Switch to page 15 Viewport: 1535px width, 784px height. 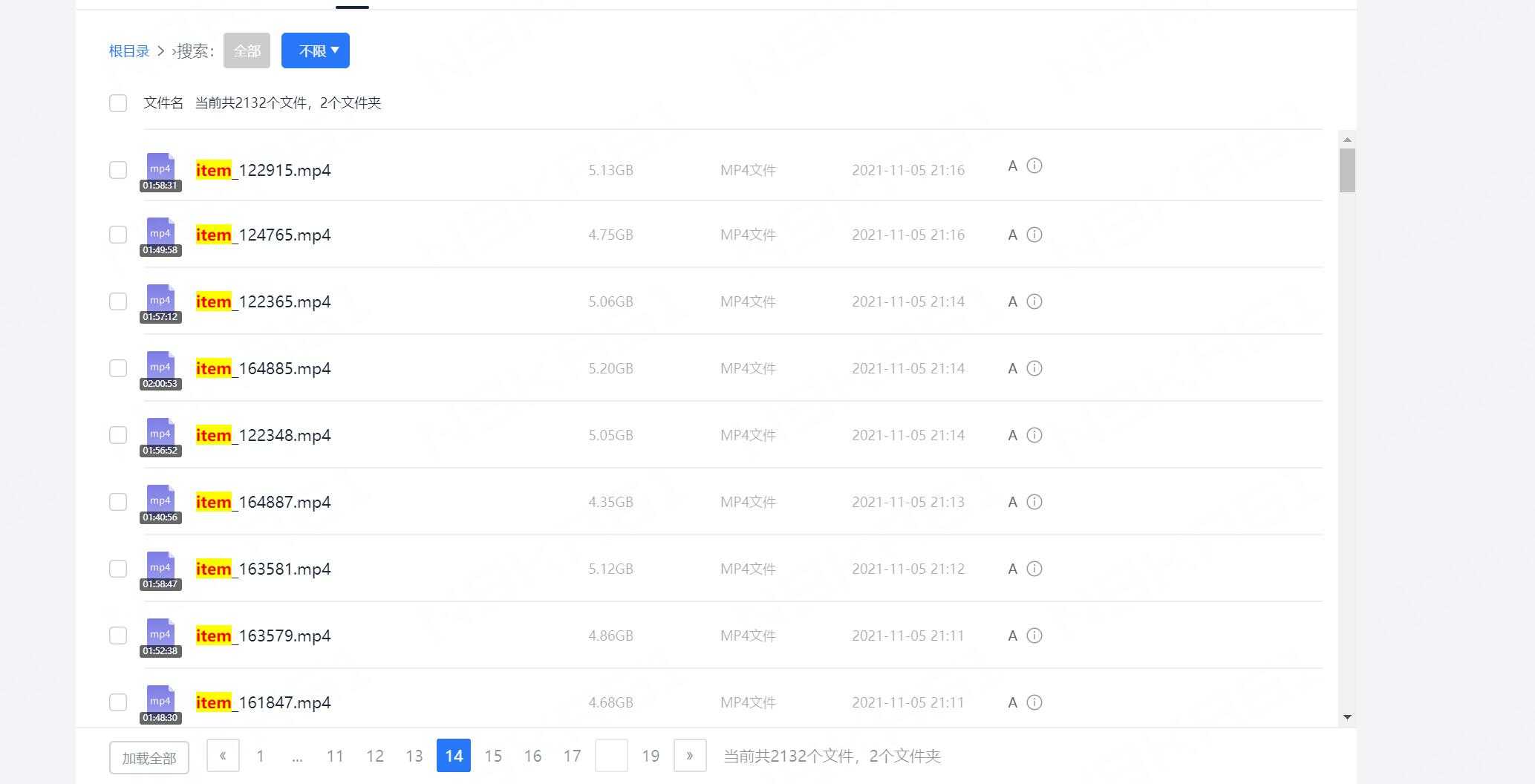[x=493, y=756]
